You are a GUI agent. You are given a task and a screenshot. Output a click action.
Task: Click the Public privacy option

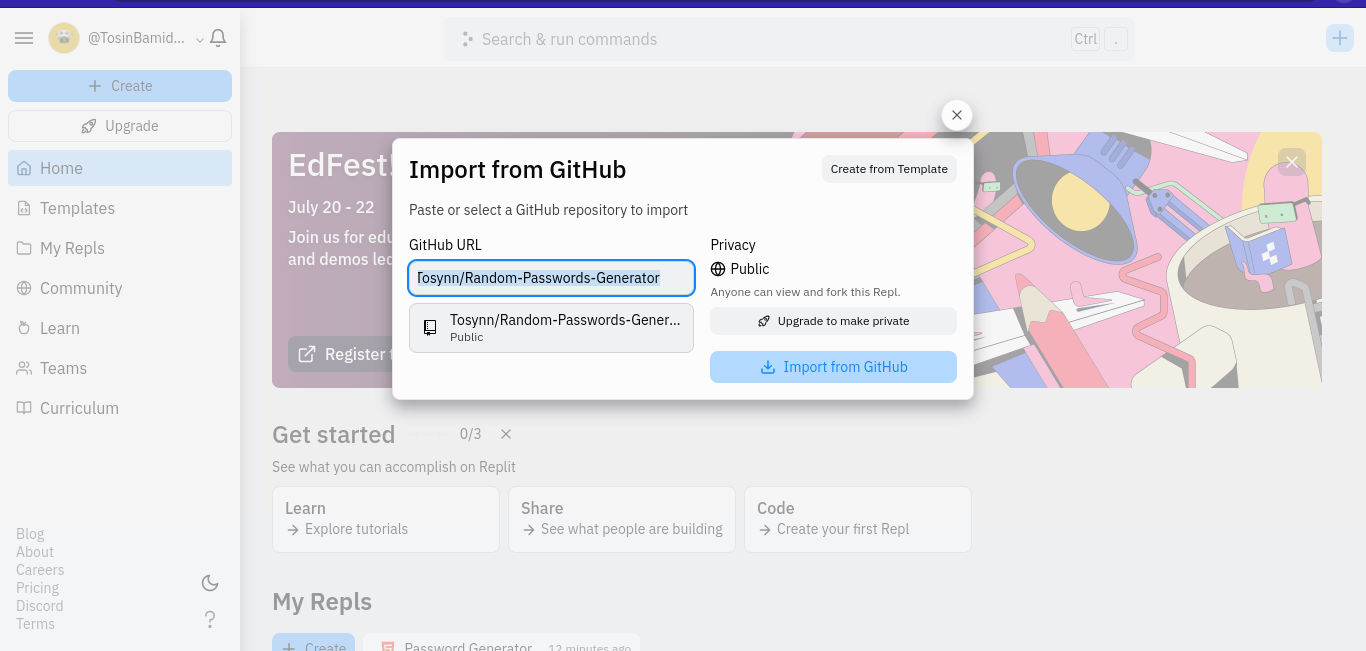click(x=740, y=269)
